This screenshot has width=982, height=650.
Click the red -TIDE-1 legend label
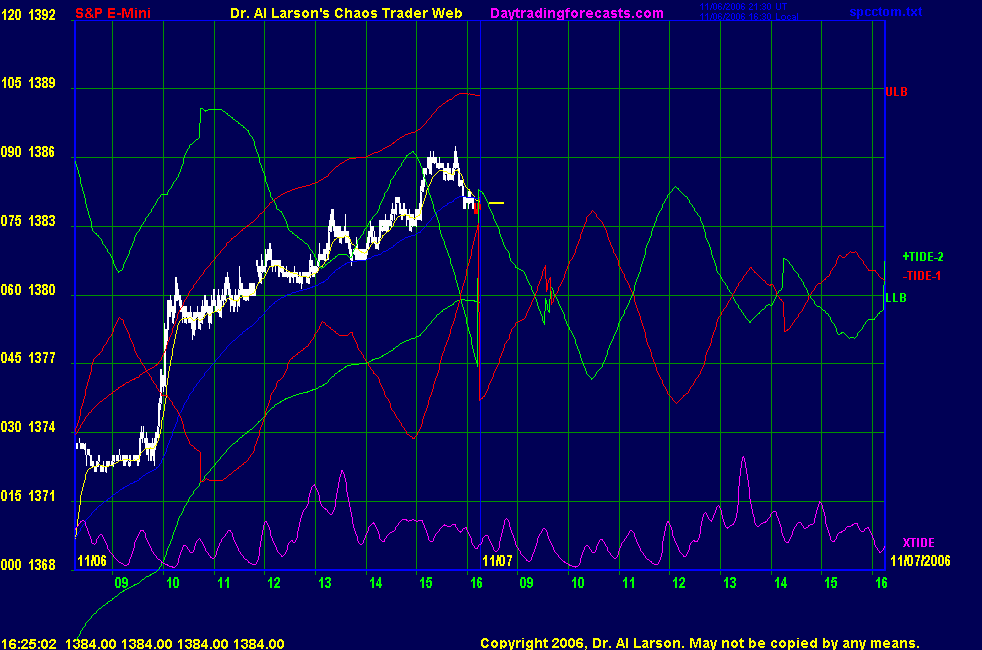point(921,275)
